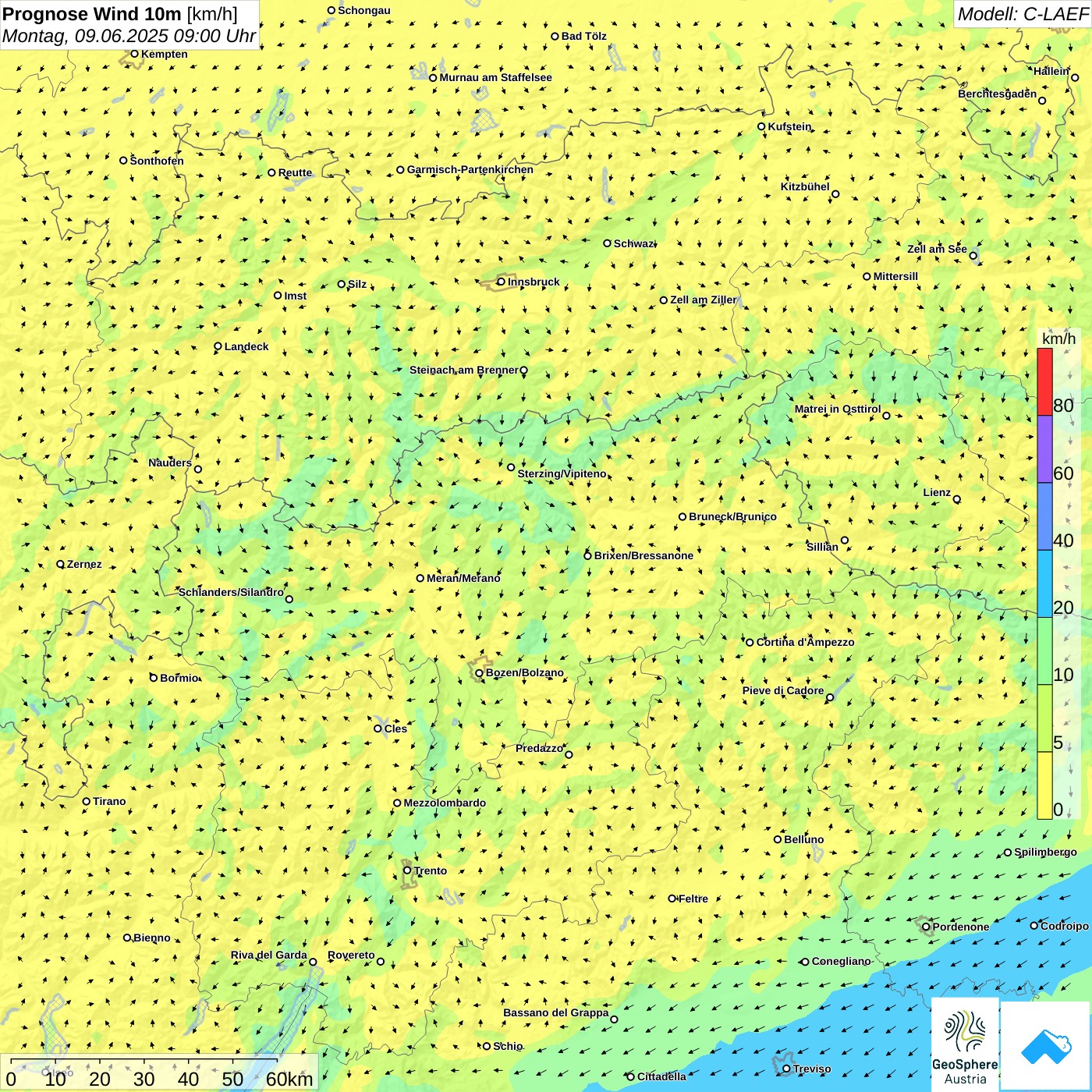The width and height of the screenshot is (1092, 1092).
Task: Click the 'Sillian' label
Action: click(x=822, y=546)
